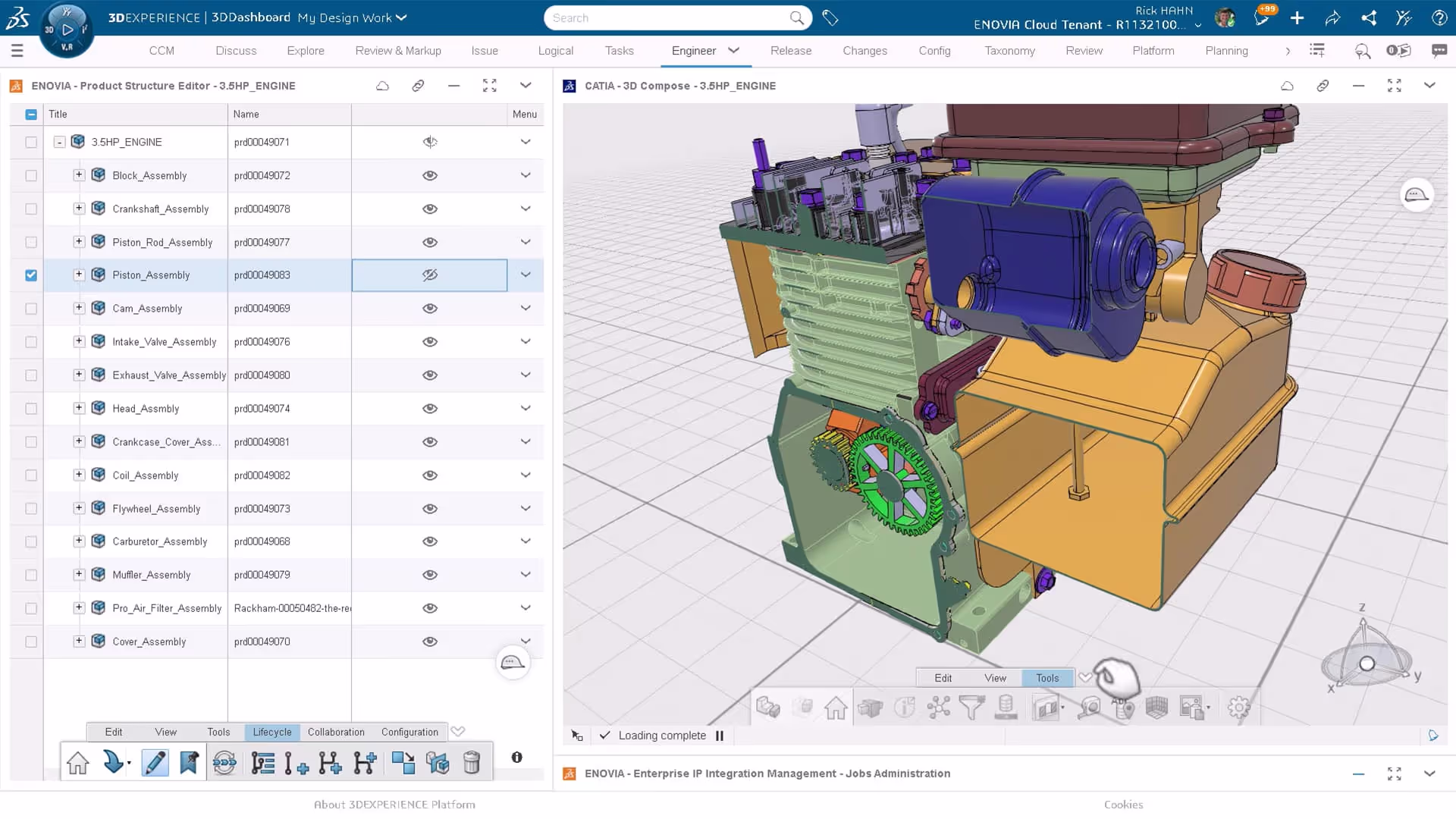Screen dimensions: 1456x819
Task: Click the maturity cycle arrows icon
Action: tap(224, 762)
